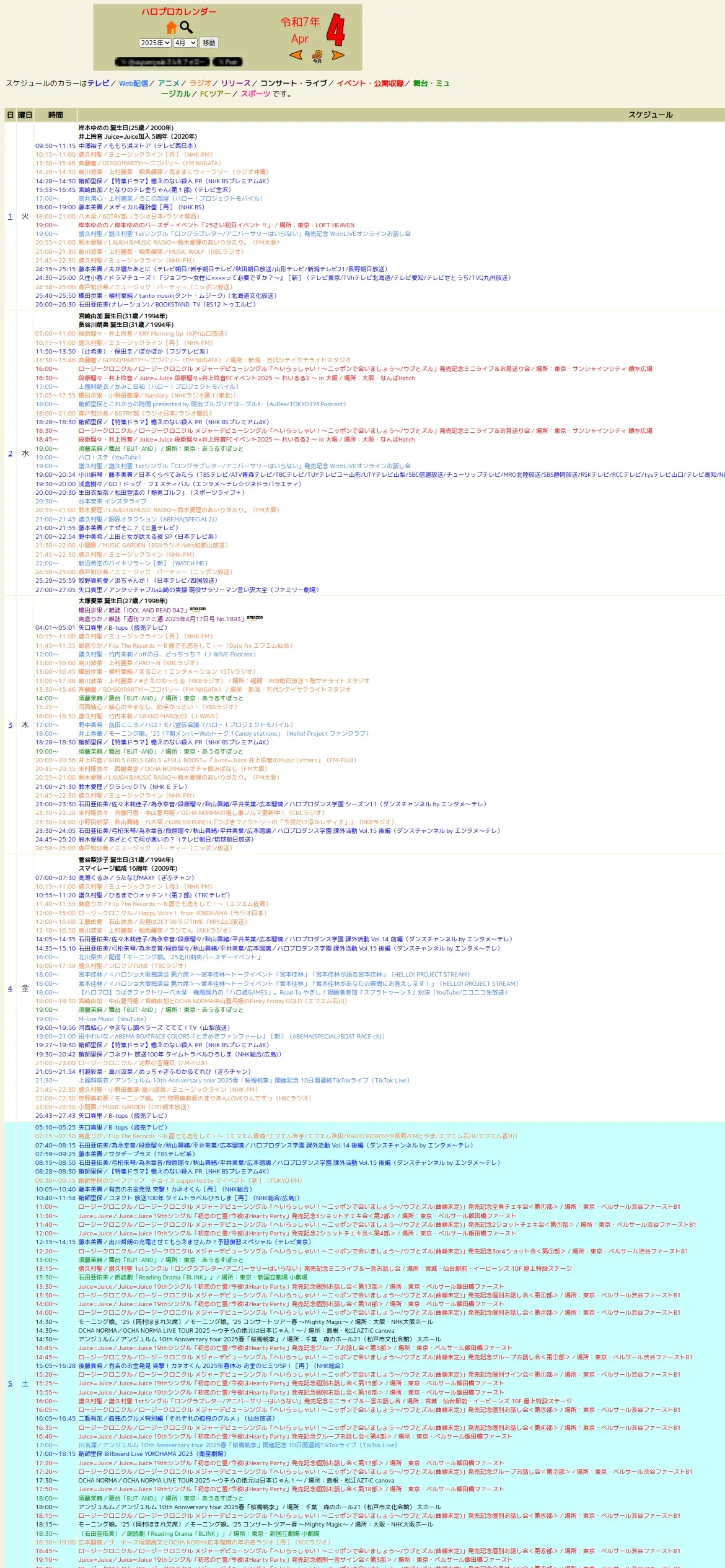725x1568 pixels.
Task: Click the 令和7年 era year text
Action: (300, 22)
